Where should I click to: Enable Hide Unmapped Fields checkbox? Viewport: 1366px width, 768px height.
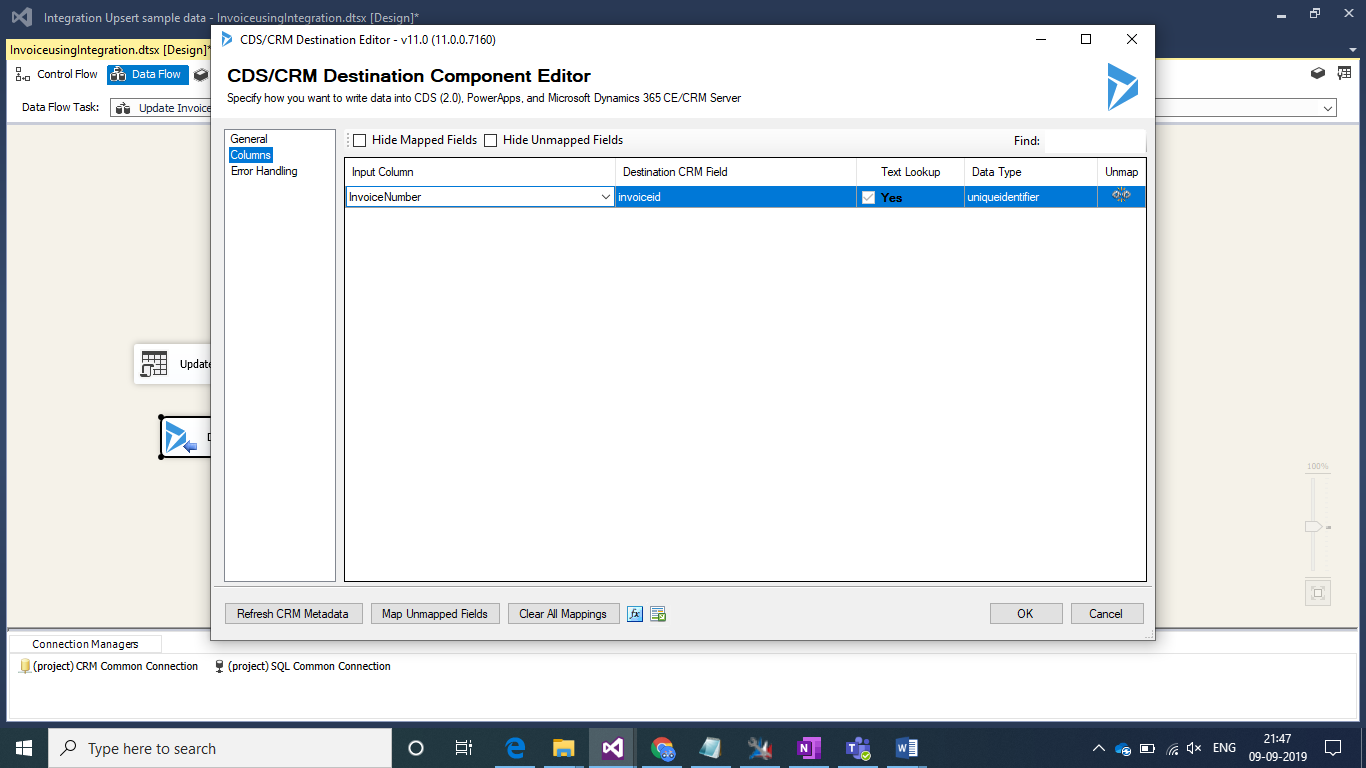click(x=491, y=140)
